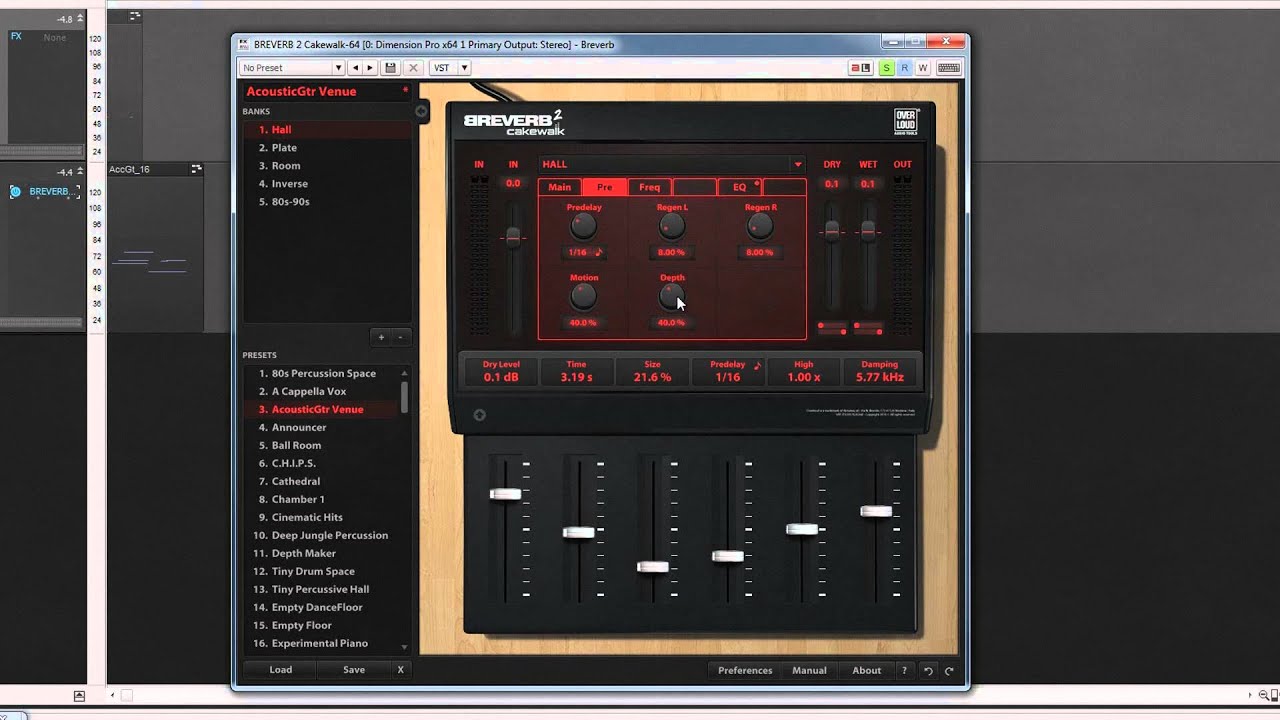Add a bank with the plus button
This screenshot has height=720, width=1280.
(x=380, y=337)
